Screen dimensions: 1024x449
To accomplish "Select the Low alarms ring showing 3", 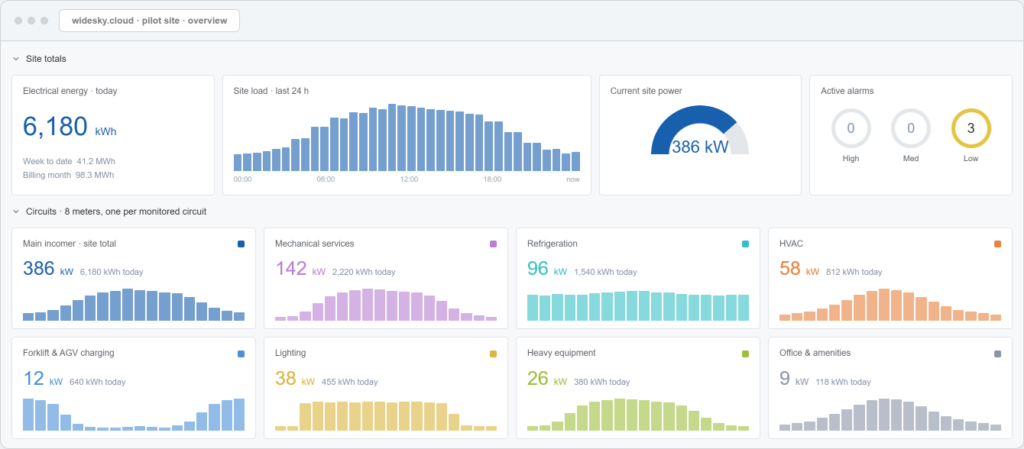I will click(971, 128).
